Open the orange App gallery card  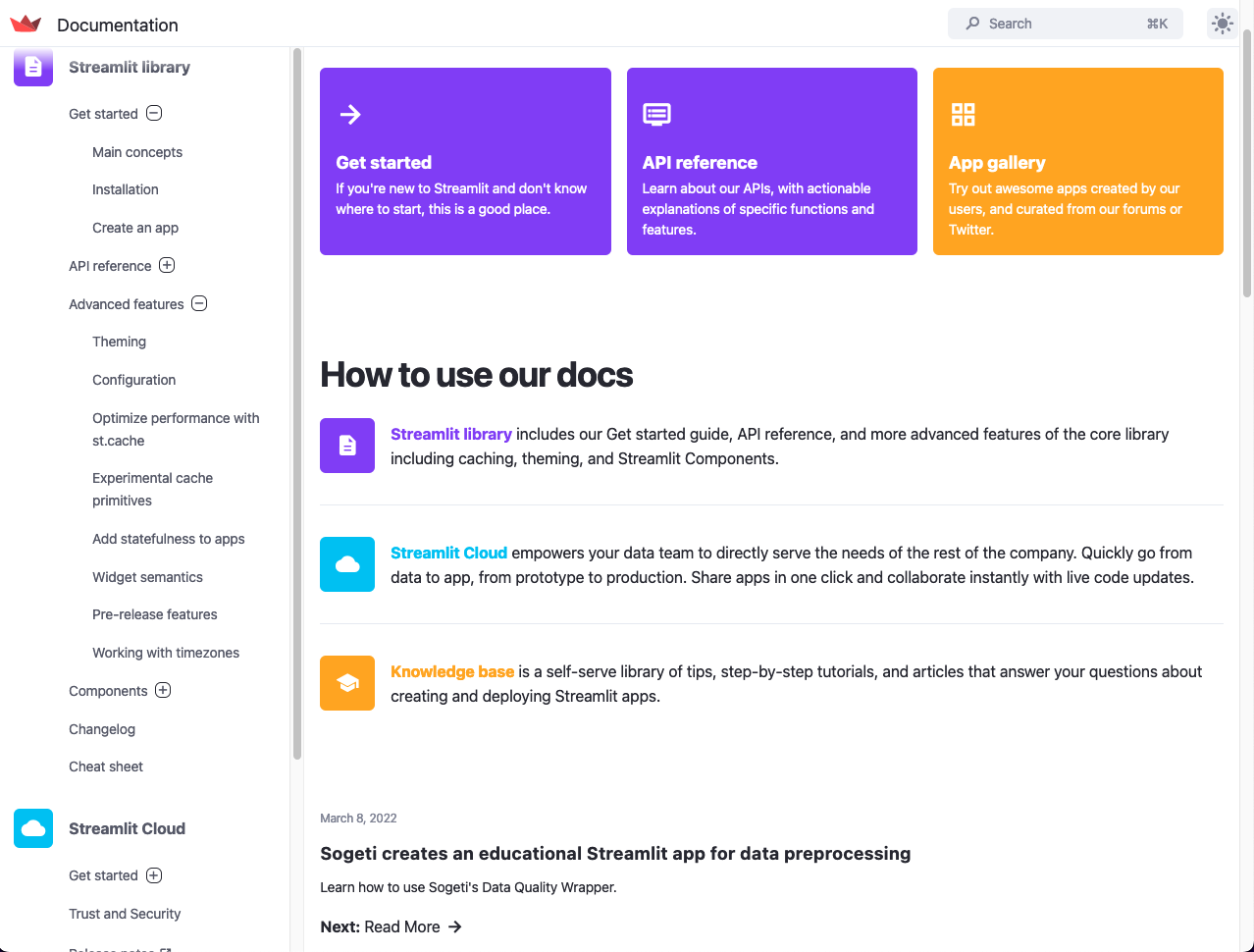click(x=1077, y=161)
